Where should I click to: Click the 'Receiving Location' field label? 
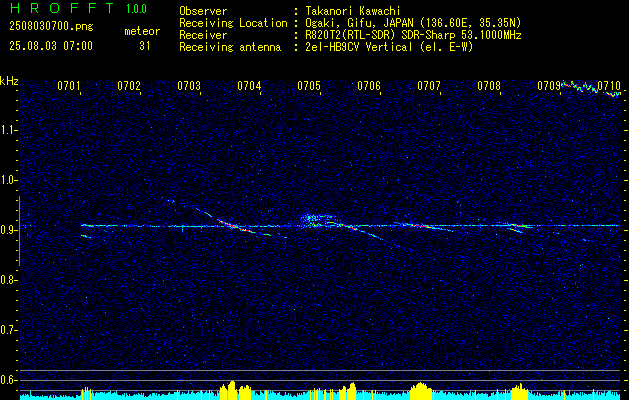pyautogui.click(x=233, y=23)
